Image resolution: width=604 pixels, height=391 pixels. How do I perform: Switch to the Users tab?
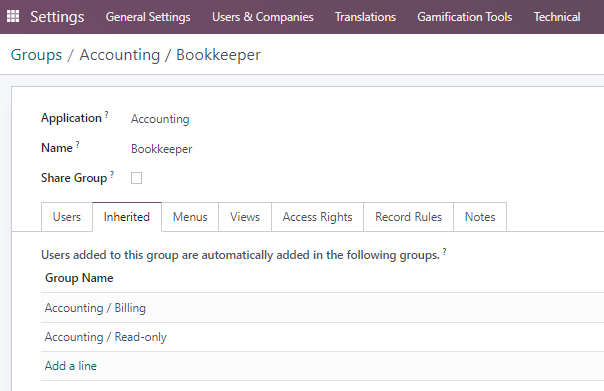(67, 217)
